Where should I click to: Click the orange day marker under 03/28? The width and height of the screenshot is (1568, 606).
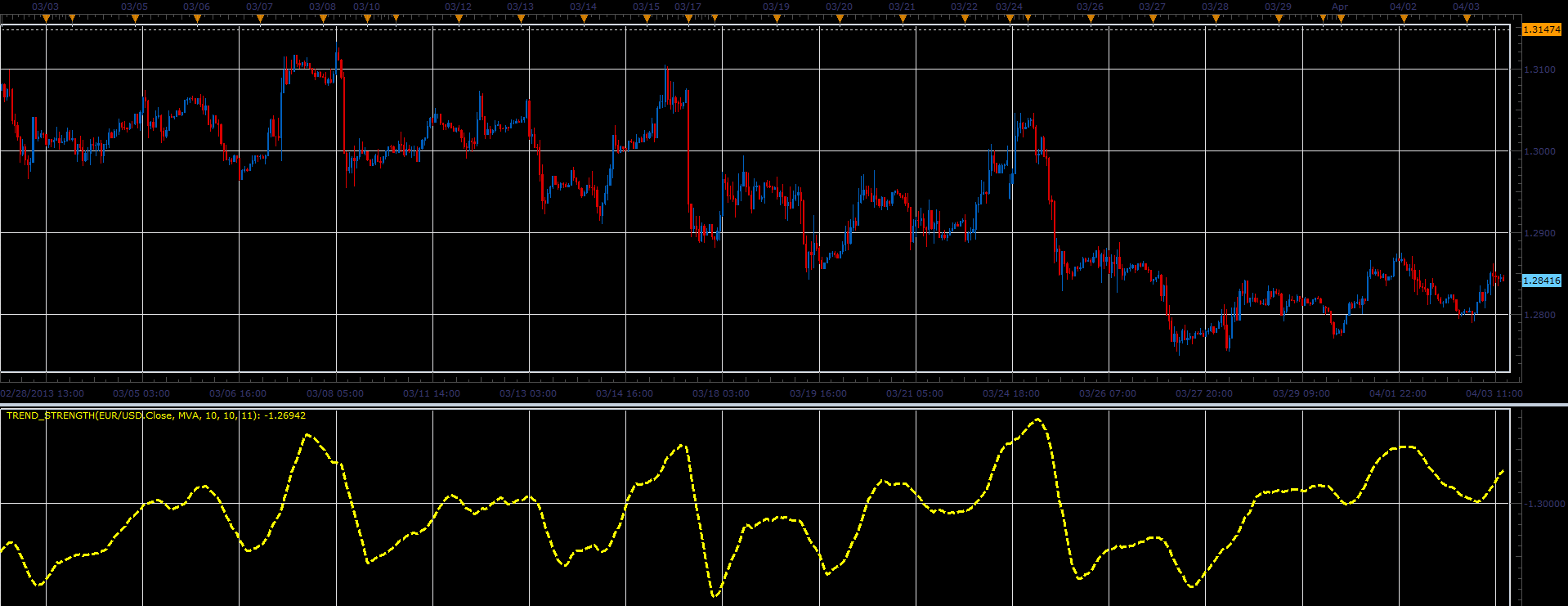[1215, 18]
